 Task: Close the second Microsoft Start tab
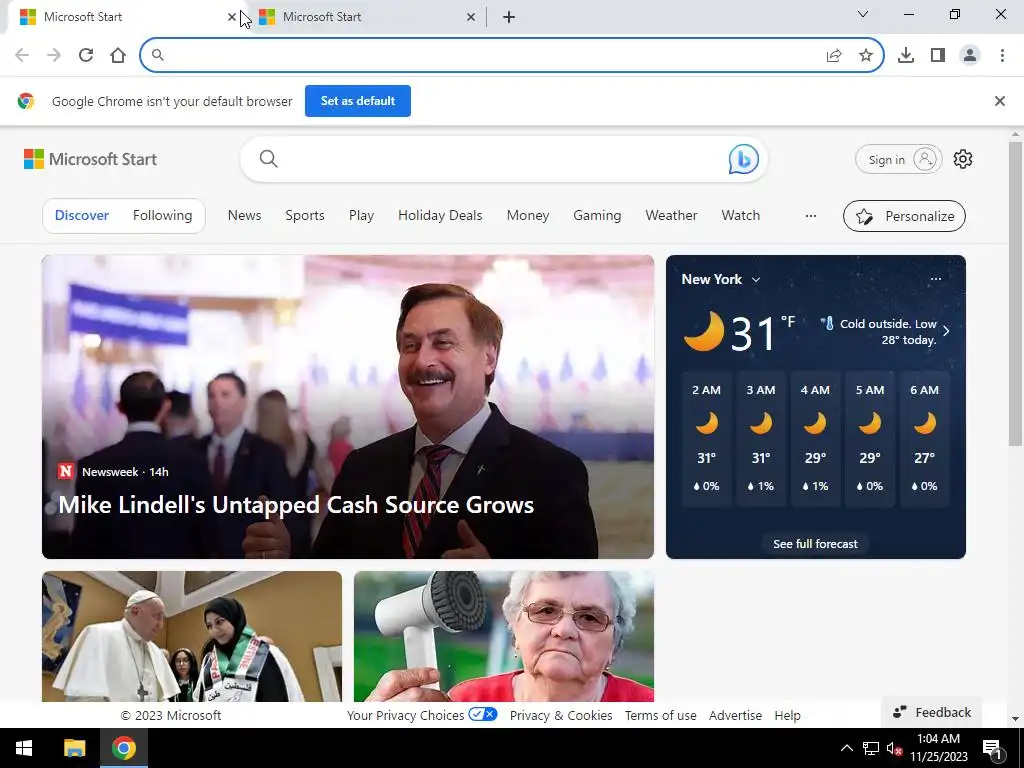click(471, 17)
